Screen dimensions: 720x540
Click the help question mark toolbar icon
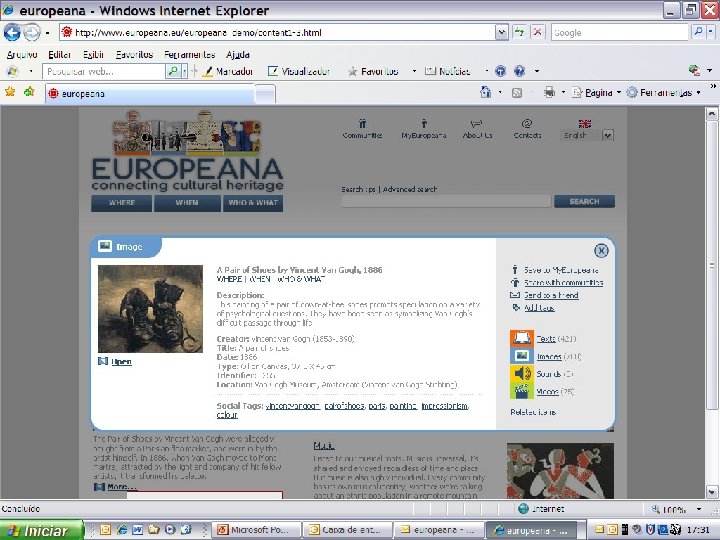pyautogui.click(x=519, y=71)
